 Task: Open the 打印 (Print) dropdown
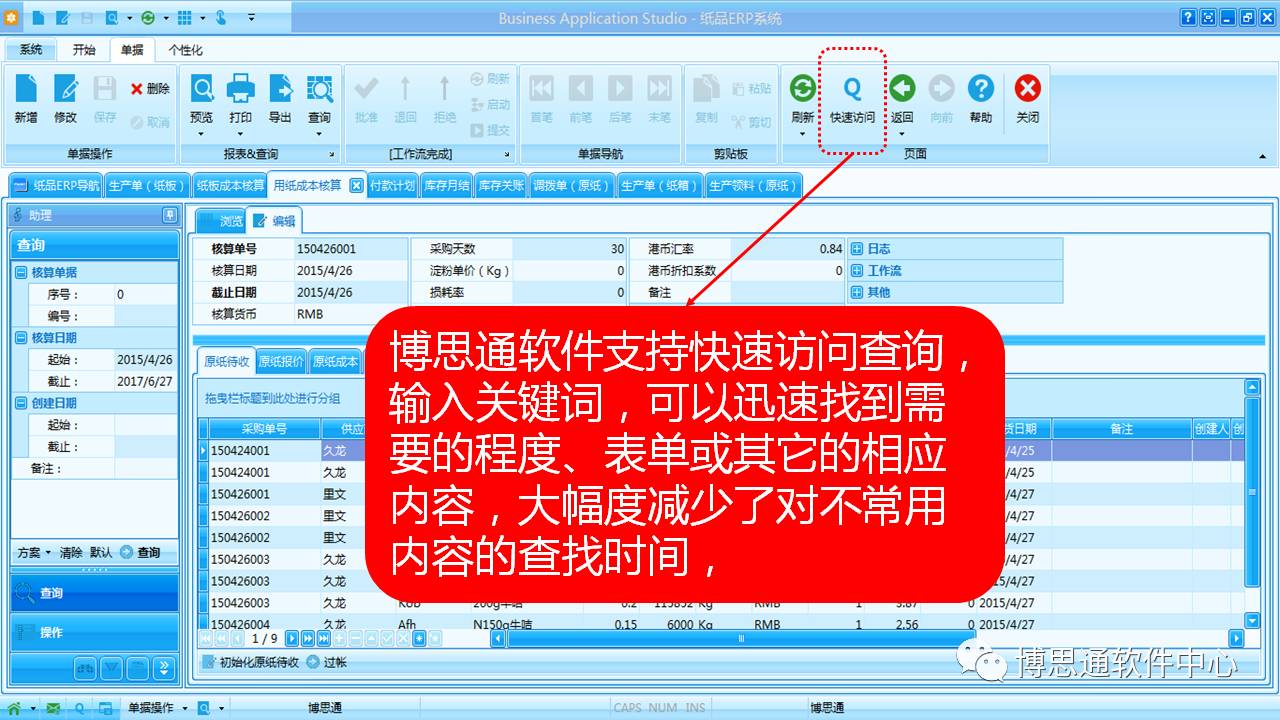click(x=240, y=131)
